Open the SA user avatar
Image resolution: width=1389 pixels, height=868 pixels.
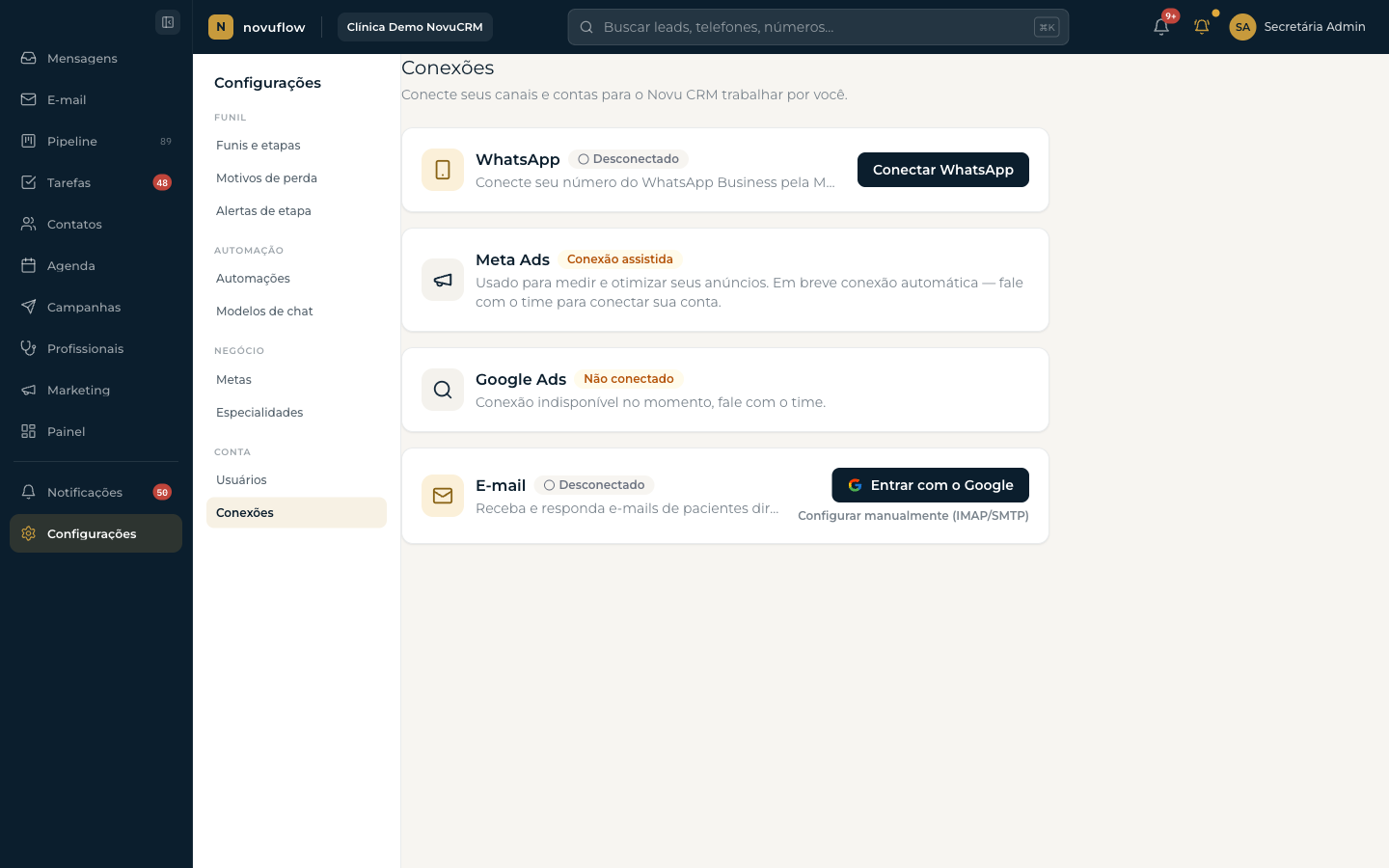[x=1242, y=27]
